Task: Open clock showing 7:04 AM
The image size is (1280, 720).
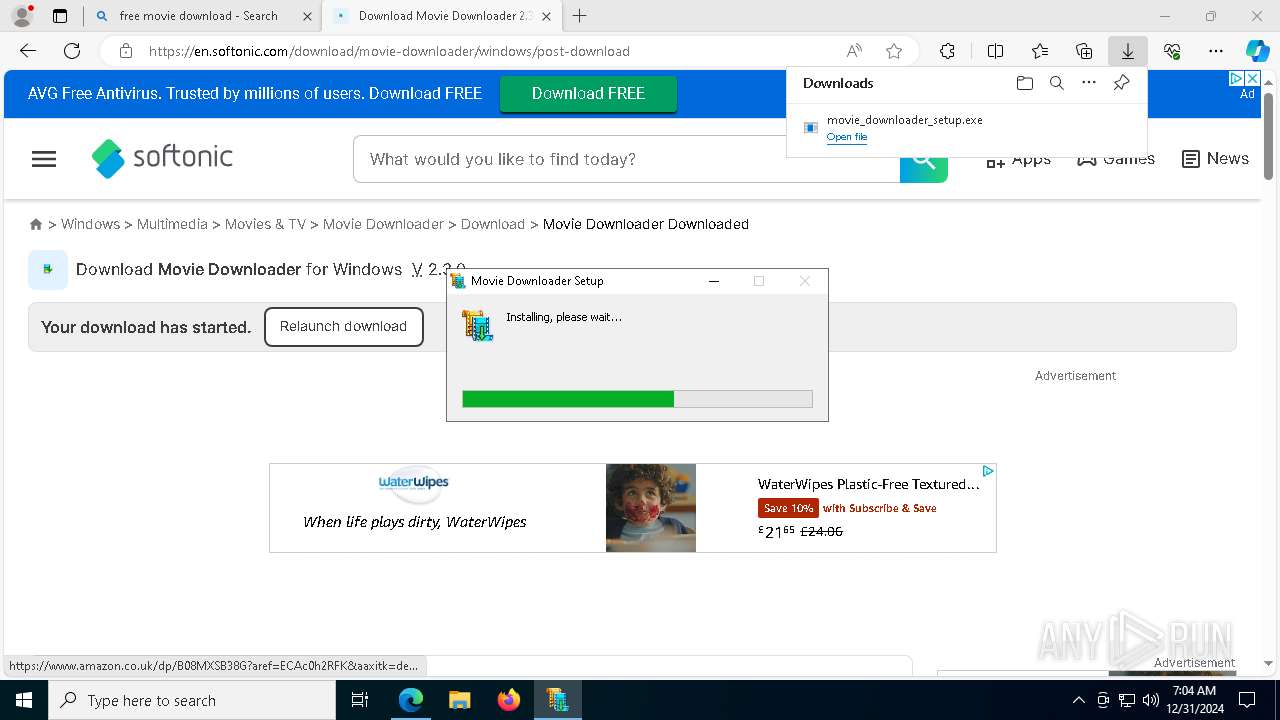Action: click(1194, 700)
